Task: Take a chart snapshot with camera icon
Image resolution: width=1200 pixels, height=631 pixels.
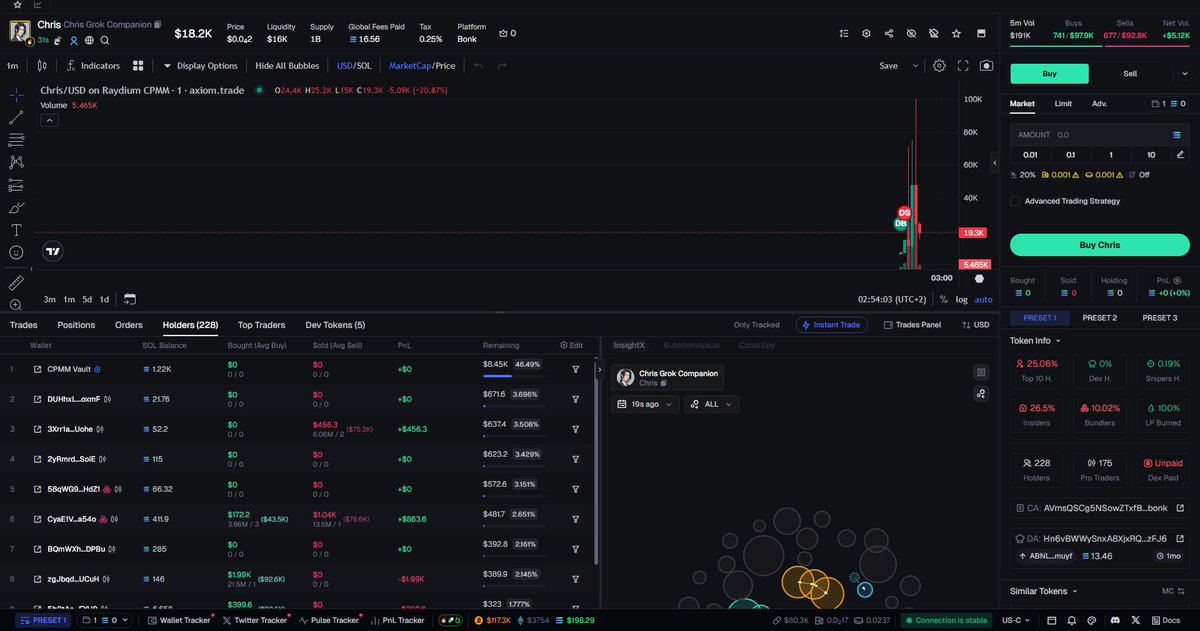Action: point(987,66)
